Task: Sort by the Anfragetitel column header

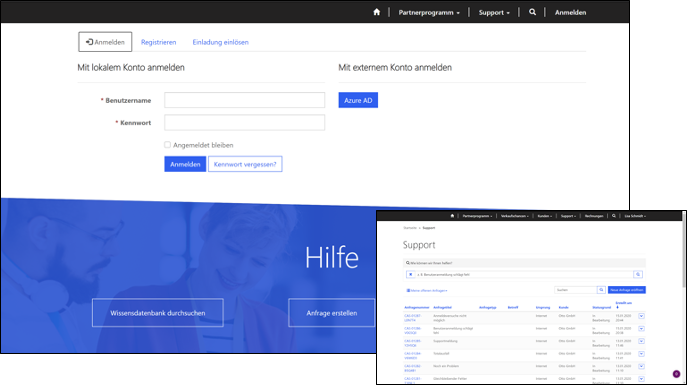Action: tap(442, 307)
